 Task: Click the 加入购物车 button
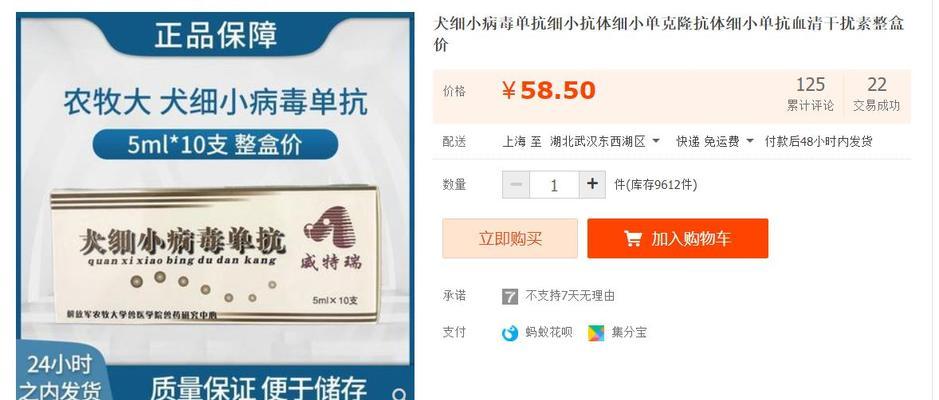(x=677, y=238)
